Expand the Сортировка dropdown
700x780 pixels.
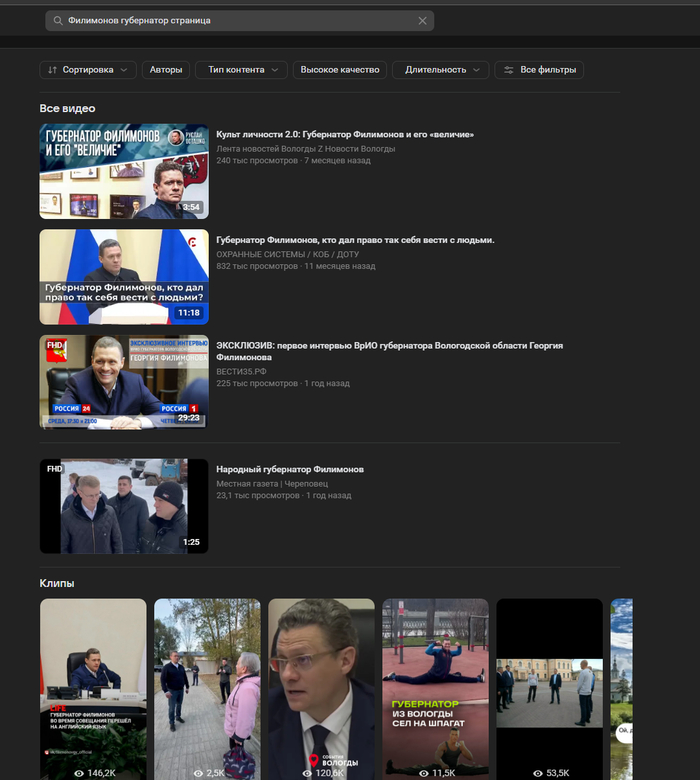pyautogui.click(x=88, y=70)
